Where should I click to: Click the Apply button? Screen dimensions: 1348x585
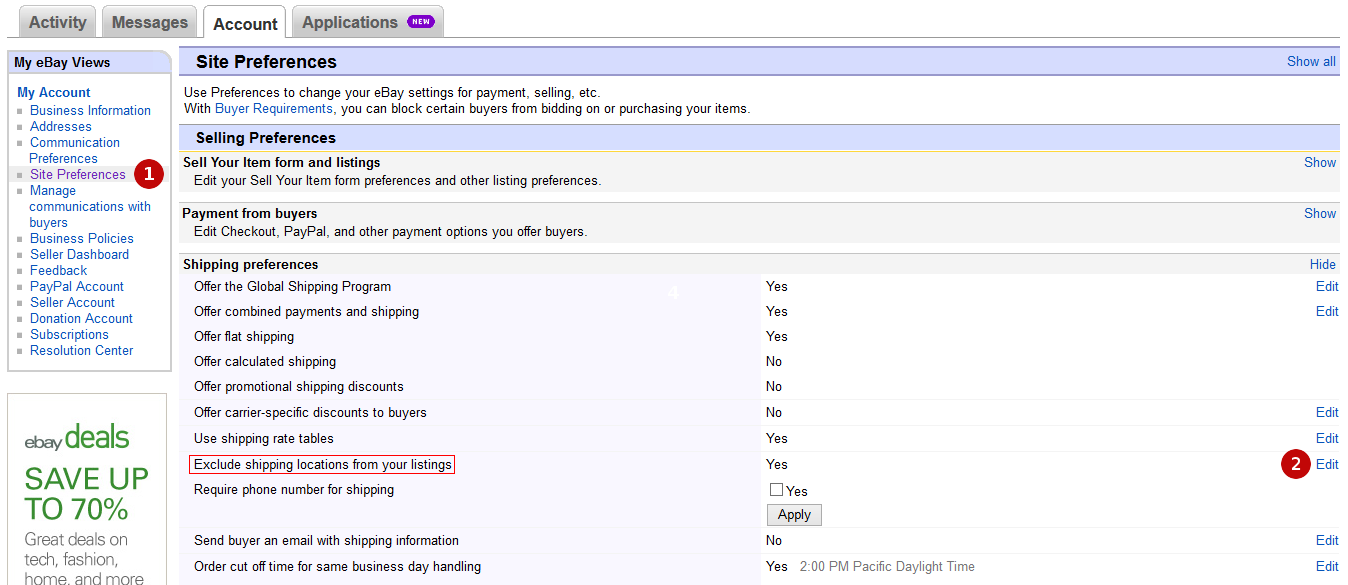[x=794, y=514]
